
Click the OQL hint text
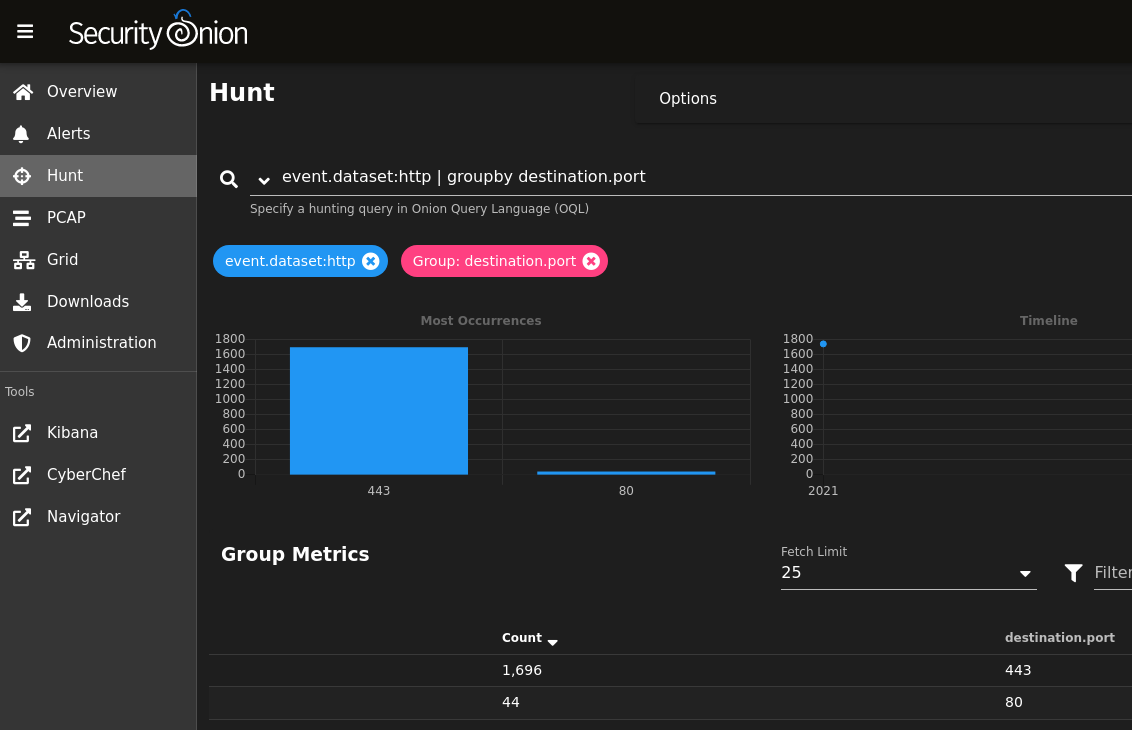point(419,209)
